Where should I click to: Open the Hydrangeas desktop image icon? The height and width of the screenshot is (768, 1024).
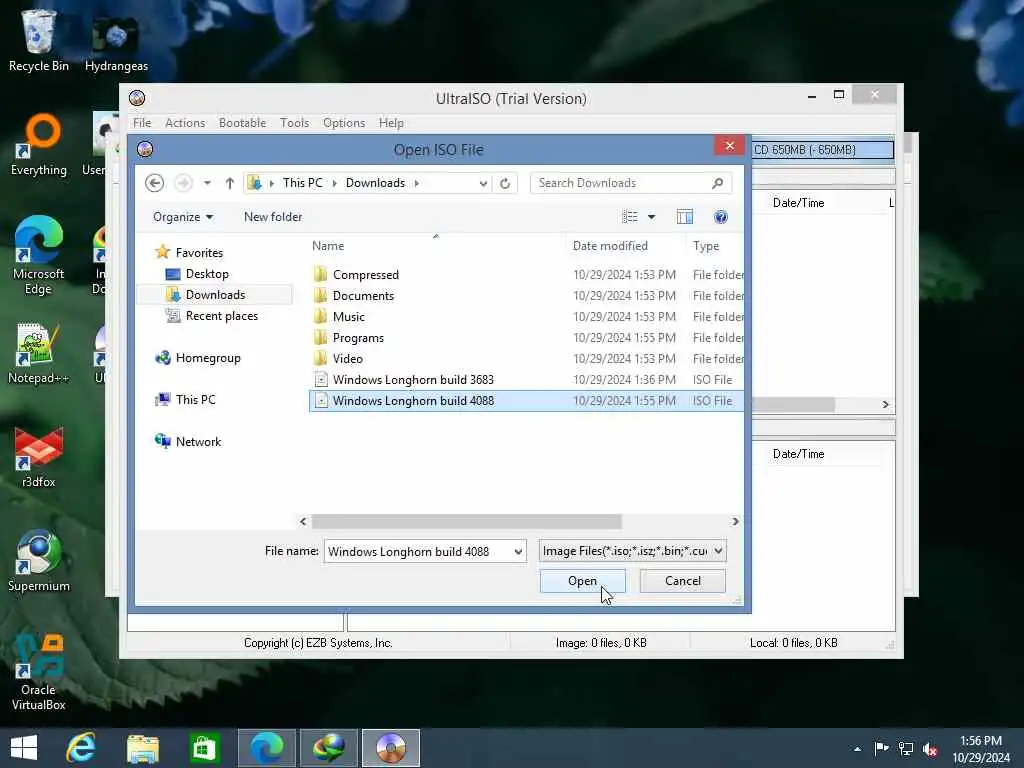(116, 42)
